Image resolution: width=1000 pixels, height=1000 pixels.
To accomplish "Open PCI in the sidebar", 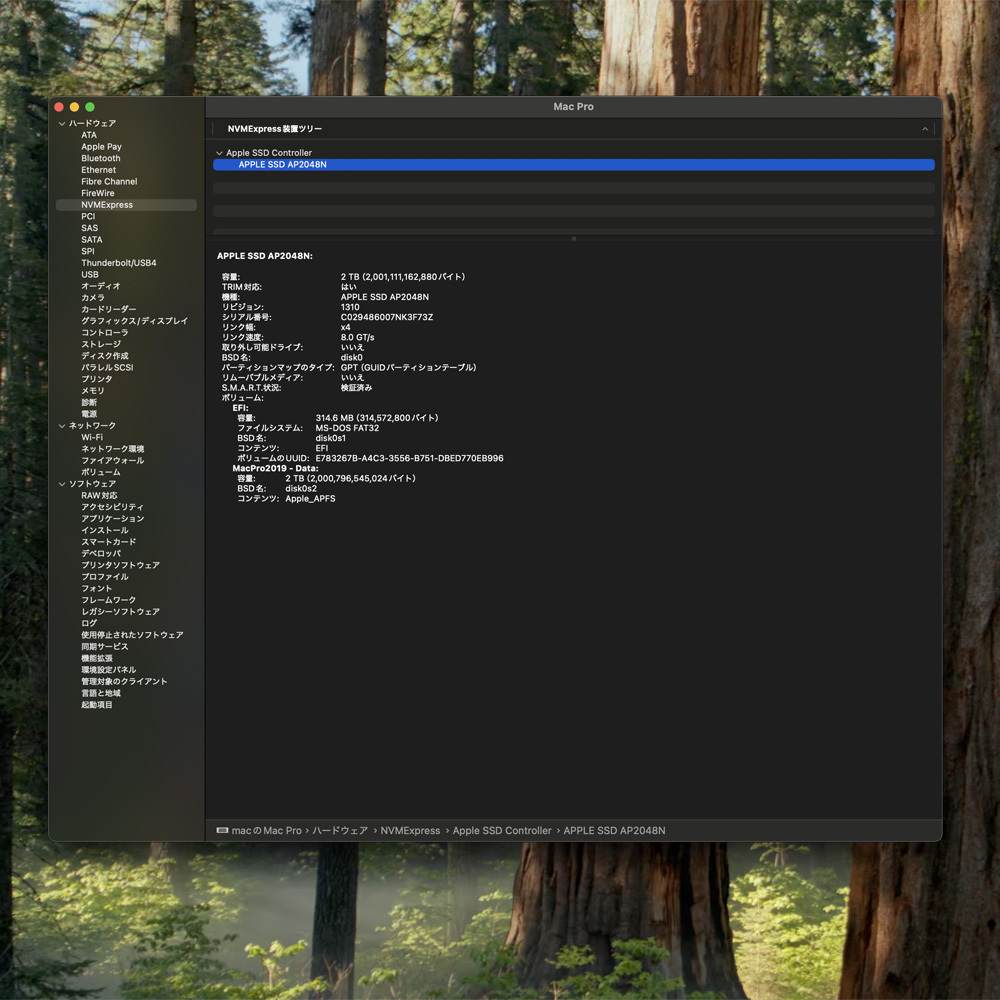I will (x=88, y=216).
